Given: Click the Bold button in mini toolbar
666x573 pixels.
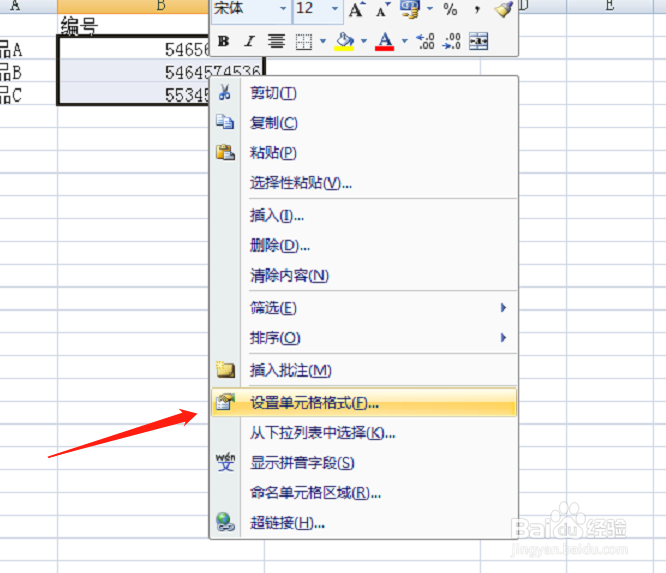Looking at the screenshot, I should point(223,41).
